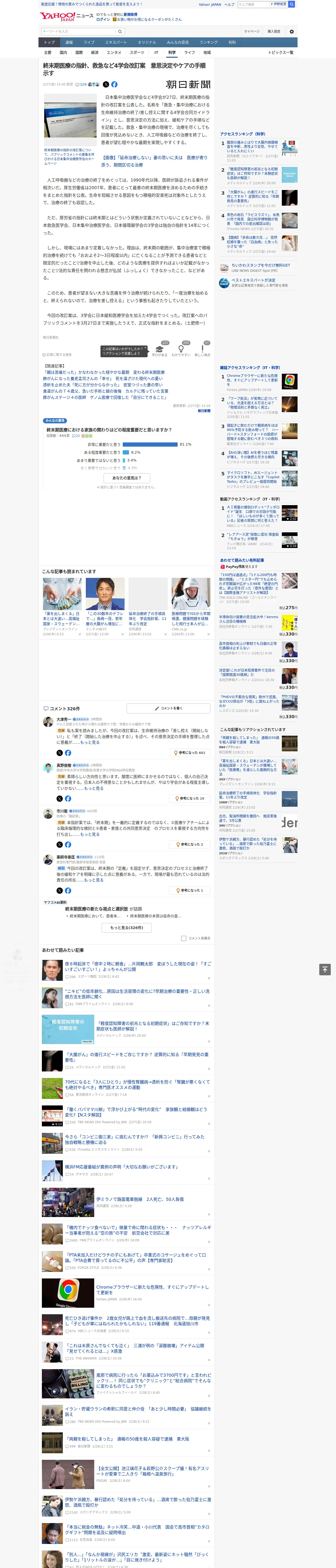Expand 真野俊樹's comment with もっと見る
This screenshot has height=1568, width=336.
coord(94,788)
